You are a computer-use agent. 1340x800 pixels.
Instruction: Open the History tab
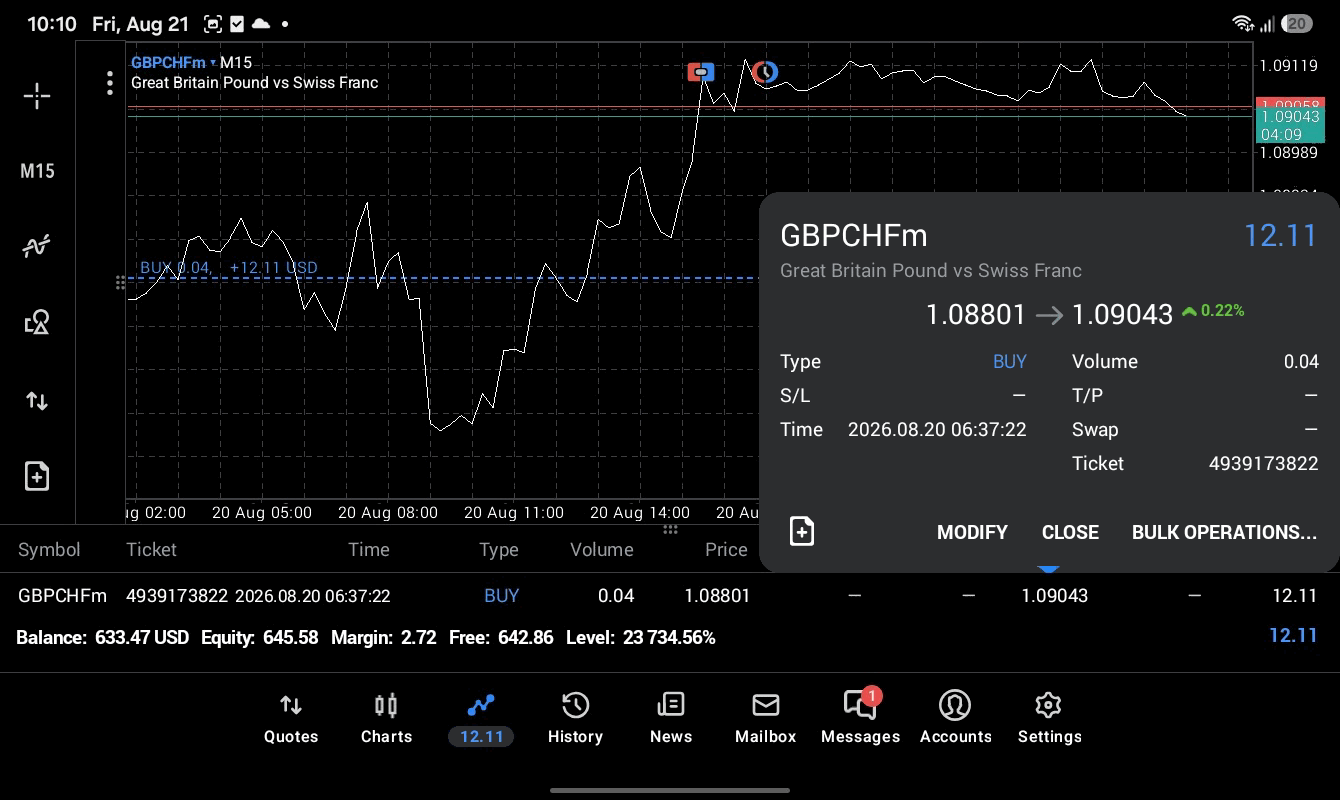pyautogui.click(x=575, y=719)
